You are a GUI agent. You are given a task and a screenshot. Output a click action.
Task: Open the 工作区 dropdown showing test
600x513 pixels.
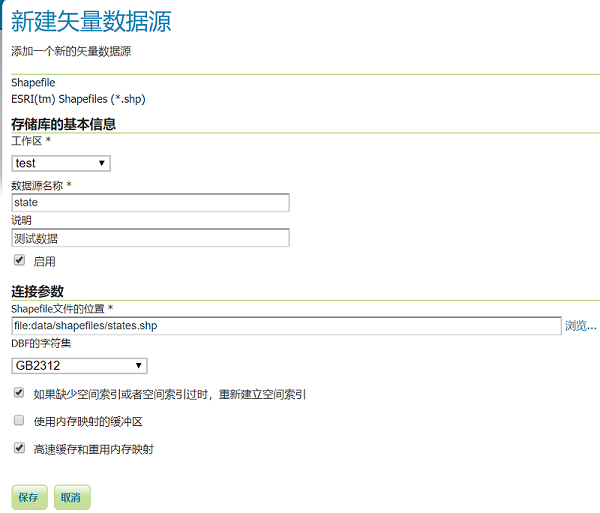click(60, 163)
